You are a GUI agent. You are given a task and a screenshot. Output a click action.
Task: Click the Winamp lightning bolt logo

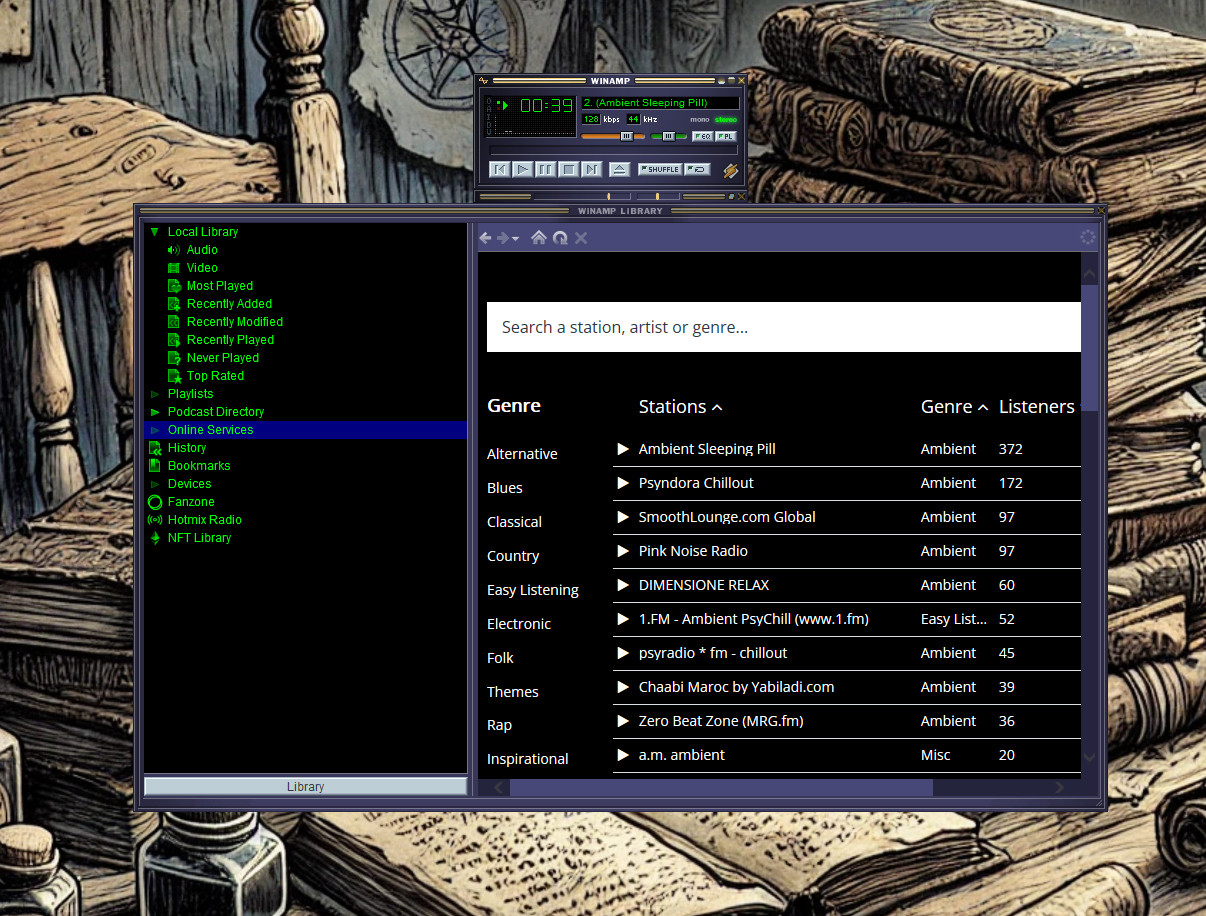point(731,171)
